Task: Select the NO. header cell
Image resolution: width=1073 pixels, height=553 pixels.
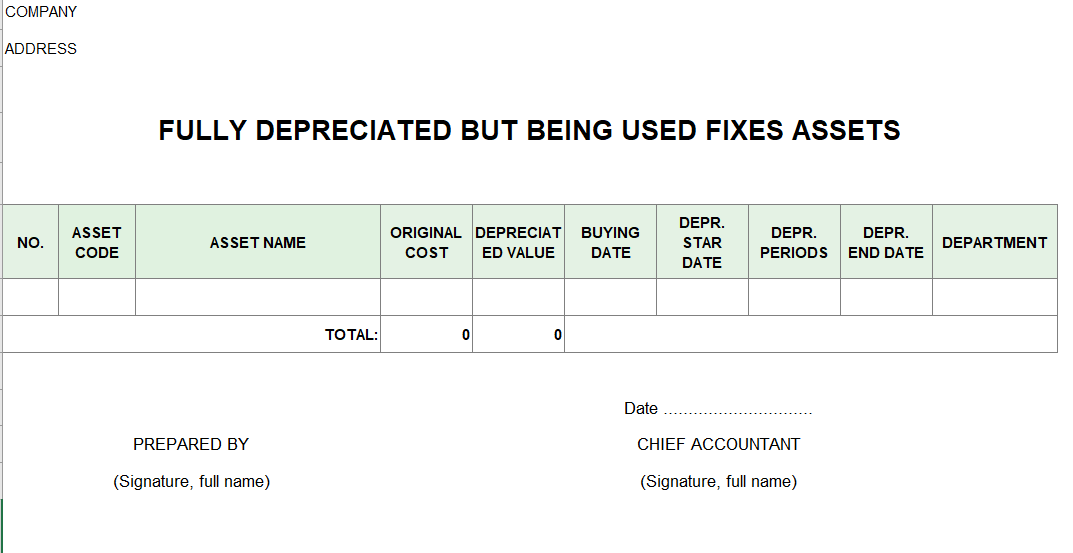Action: coord(30,242)
